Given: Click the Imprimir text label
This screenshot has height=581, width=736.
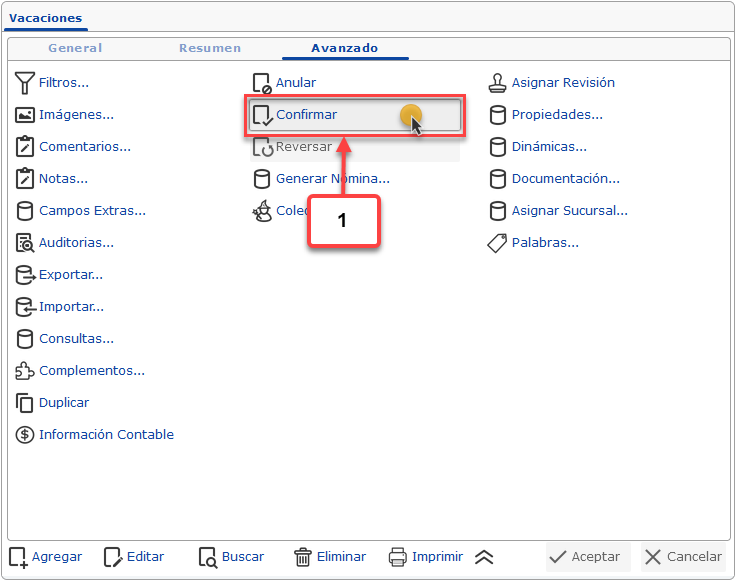Looking at the screenshot, I should 437,557.
